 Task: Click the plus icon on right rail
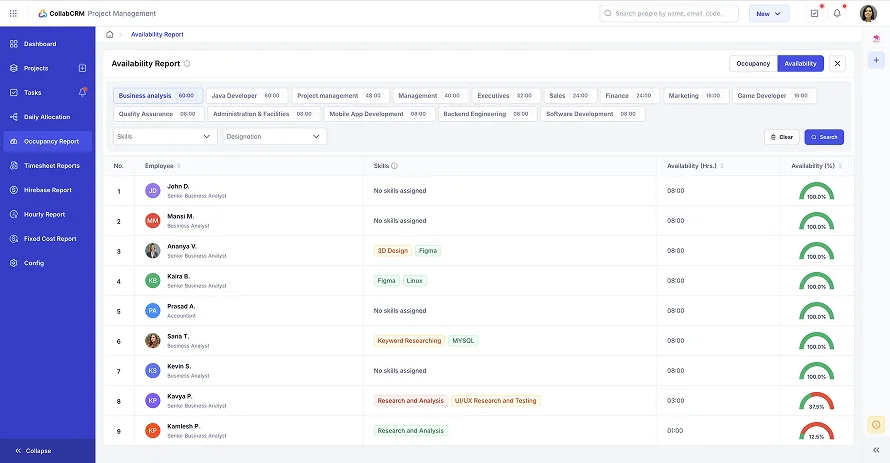point(876,60)
